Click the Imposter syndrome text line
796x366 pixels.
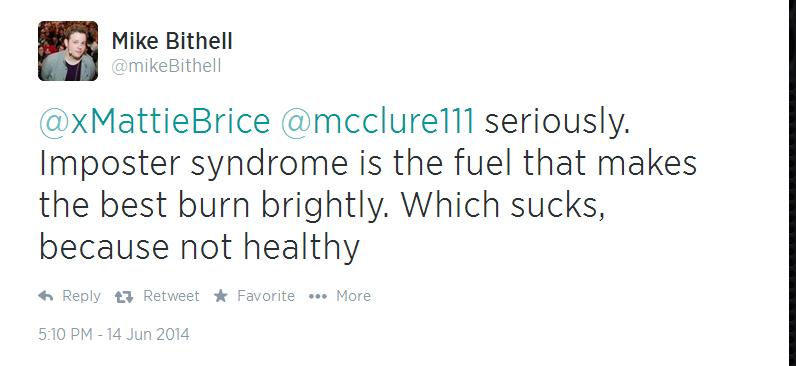pos(368,163)
